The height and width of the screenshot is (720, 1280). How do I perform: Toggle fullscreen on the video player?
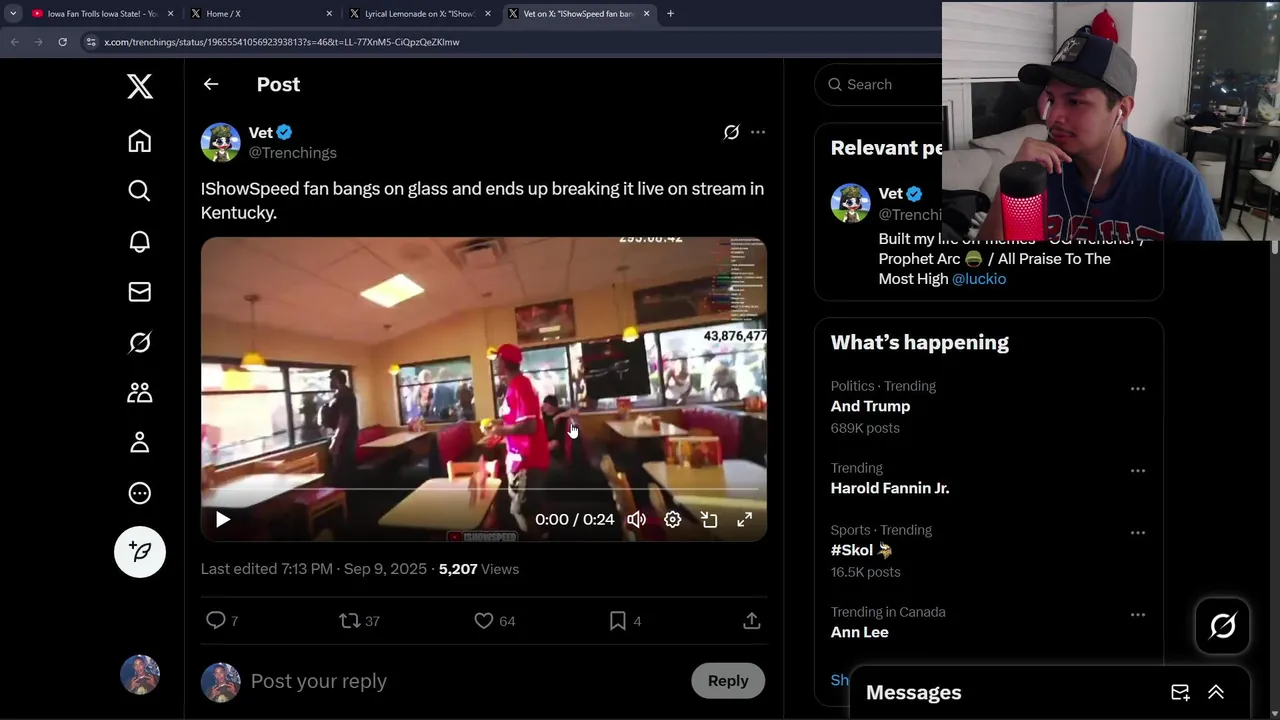[x=745, y=520]
